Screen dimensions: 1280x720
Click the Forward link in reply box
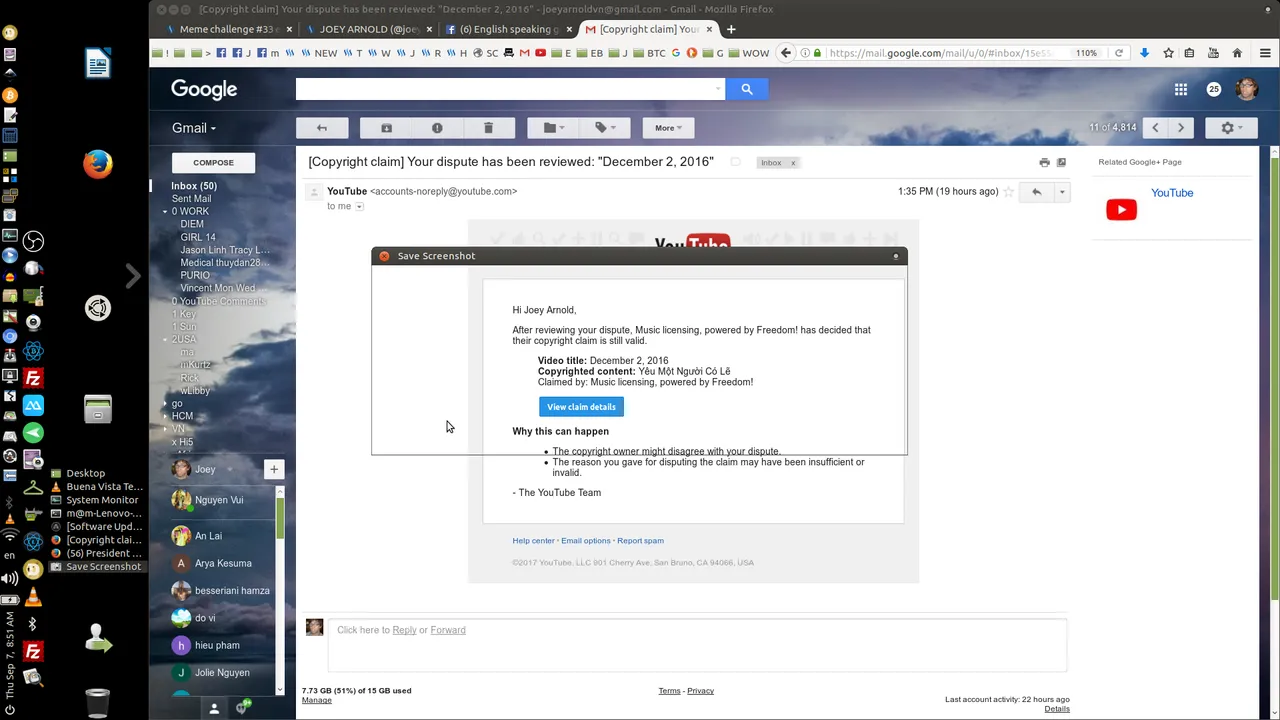coord(448,630)
